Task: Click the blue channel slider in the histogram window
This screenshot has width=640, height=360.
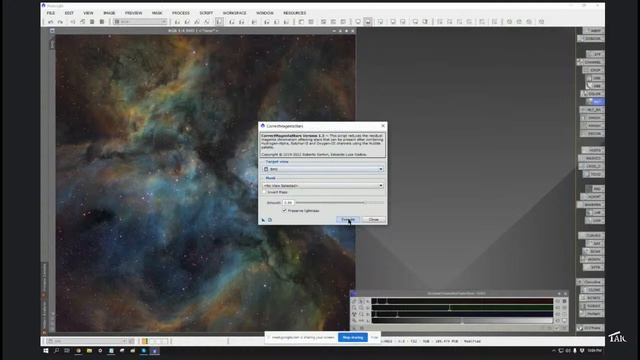Action: 462,315
